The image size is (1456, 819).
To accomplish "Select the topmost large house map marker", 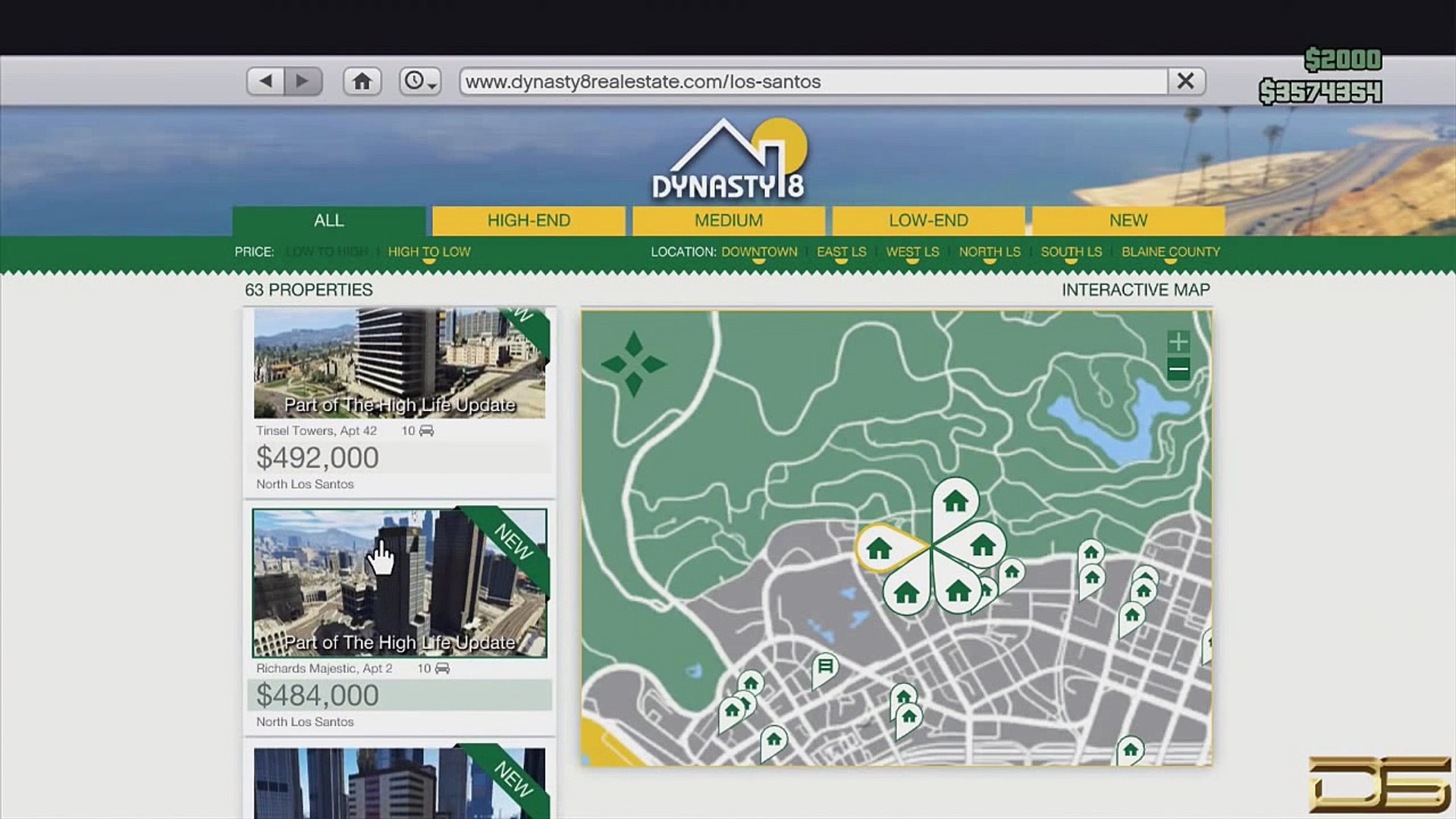I will coord(955,501).
